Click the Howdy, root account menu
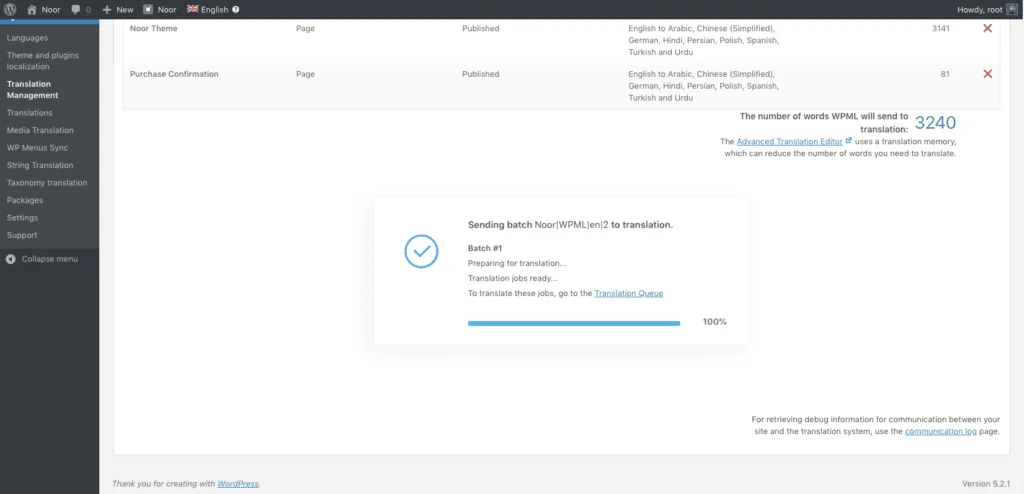The width and height of the screenshot is (1024, 494). tap(987, 9)
